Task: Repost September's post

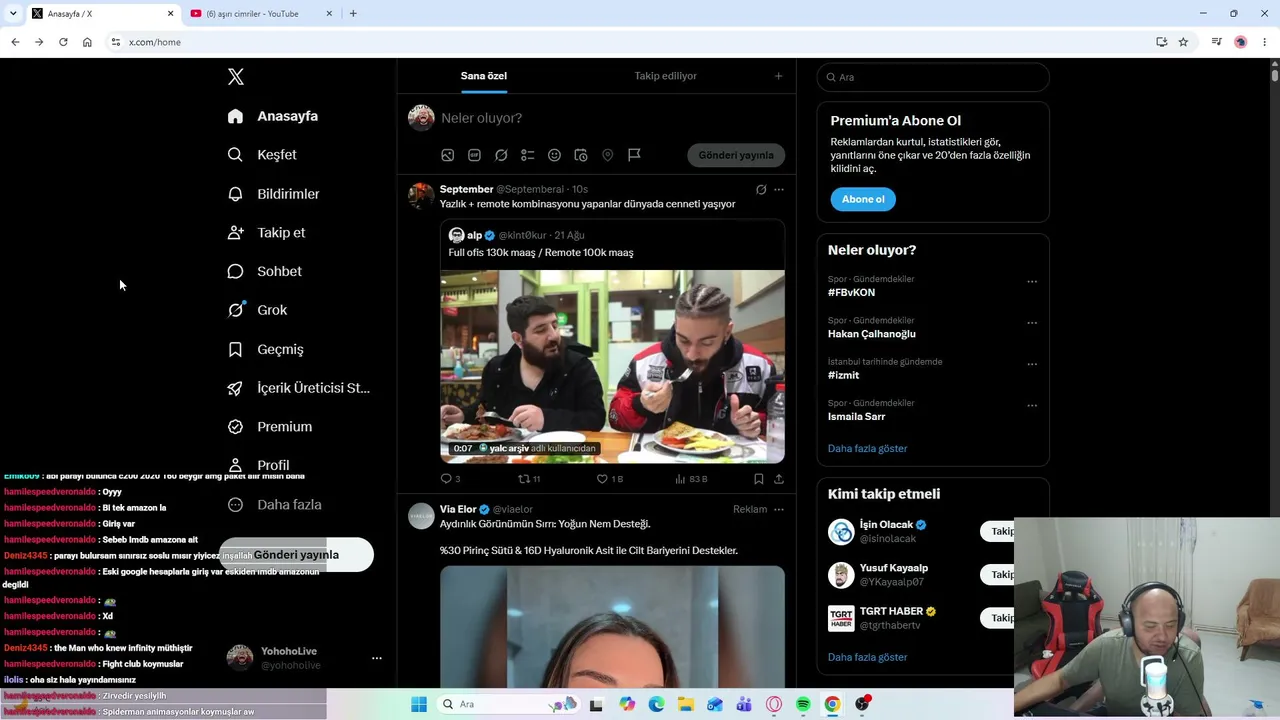Action: (x=528, y=479)
